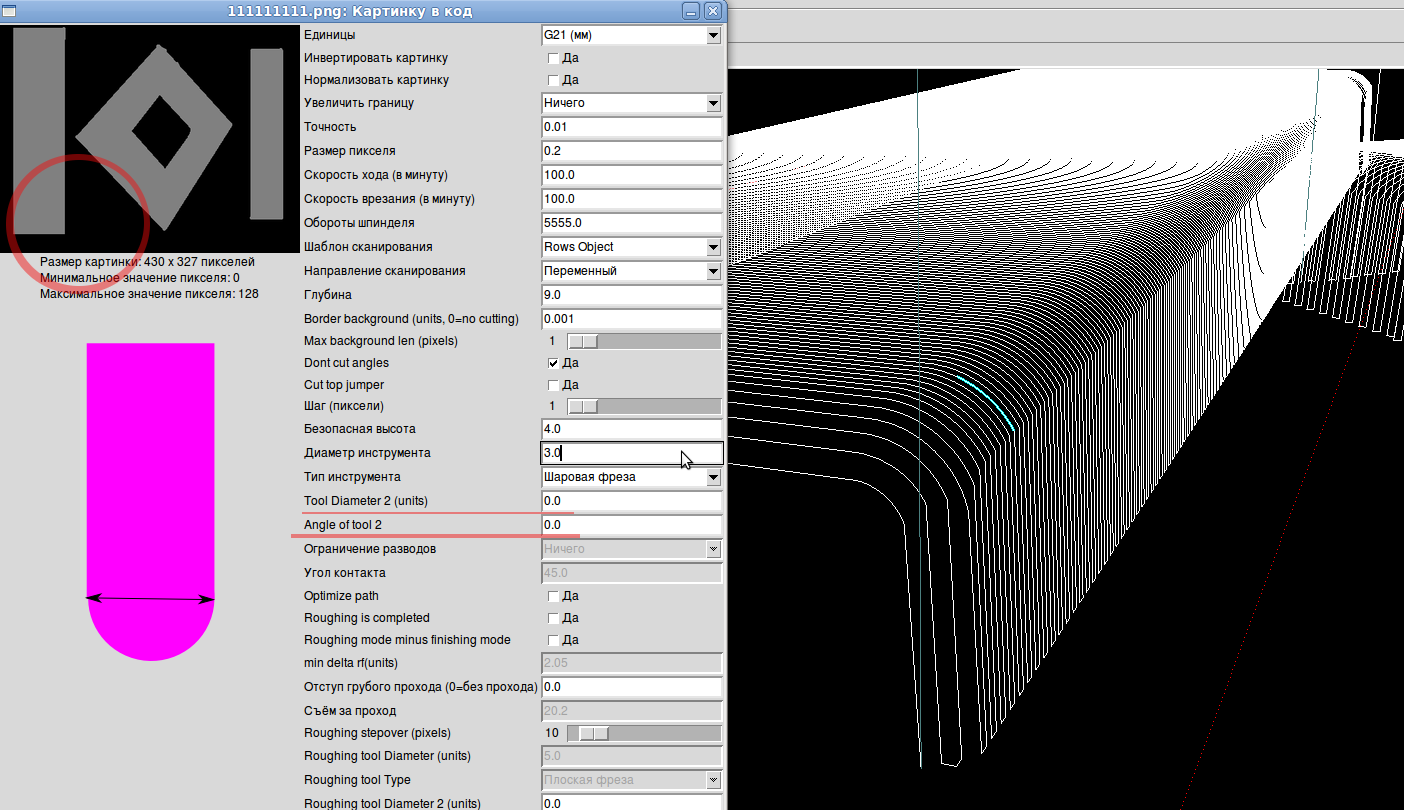Click the magenta tool shape preview
1404x810 pixels.
point(151,501)
